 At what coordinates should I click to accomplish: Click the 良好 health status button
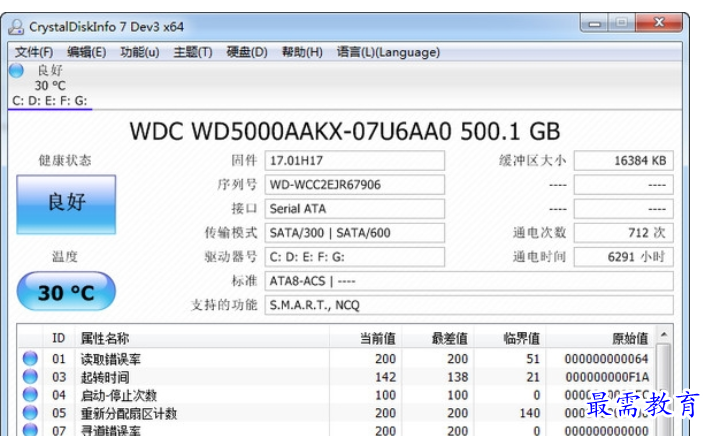[66, 204]
